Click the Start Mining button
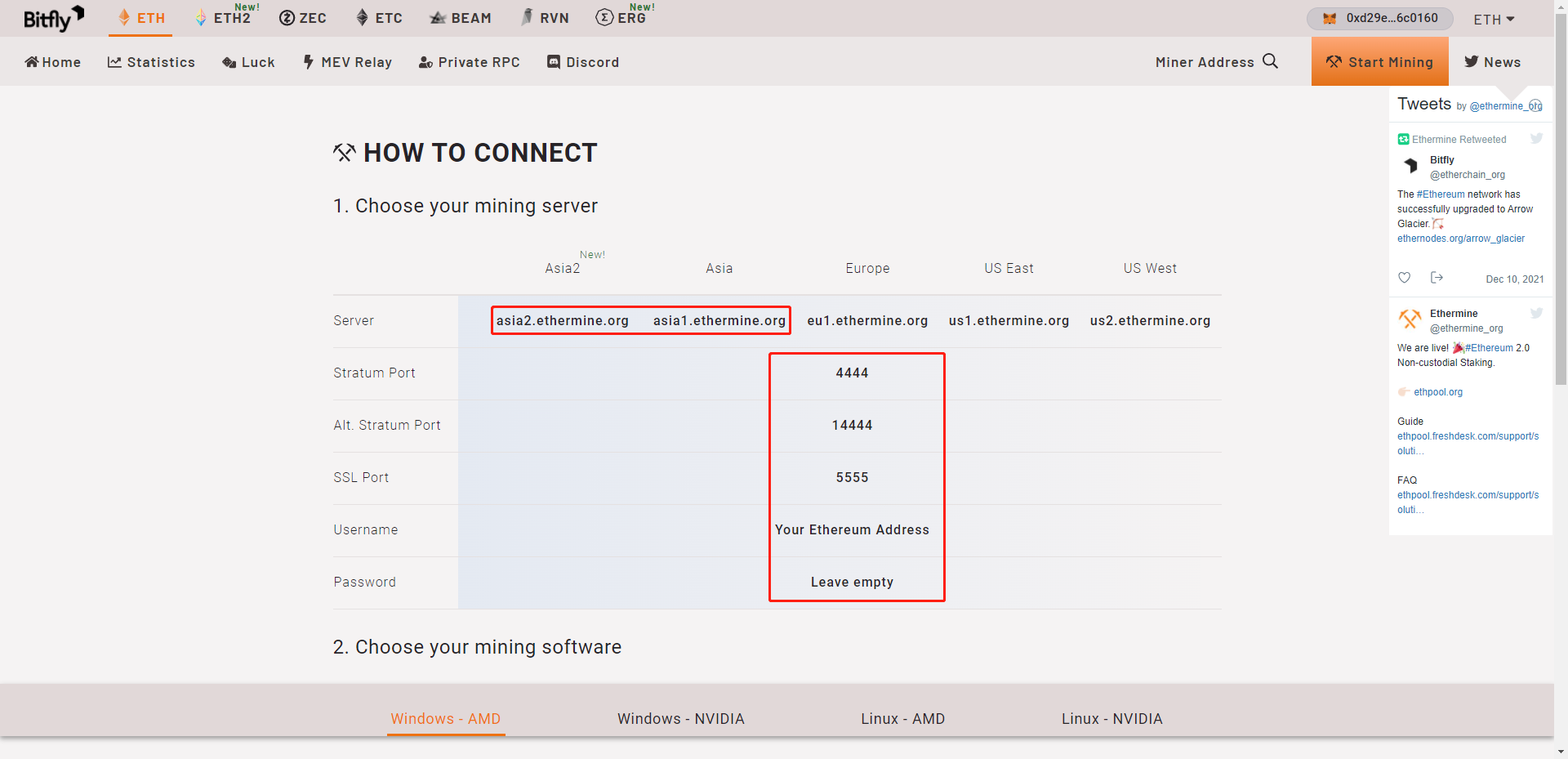The width and height of the screenshot is (1568, 759). point(1380,61)
